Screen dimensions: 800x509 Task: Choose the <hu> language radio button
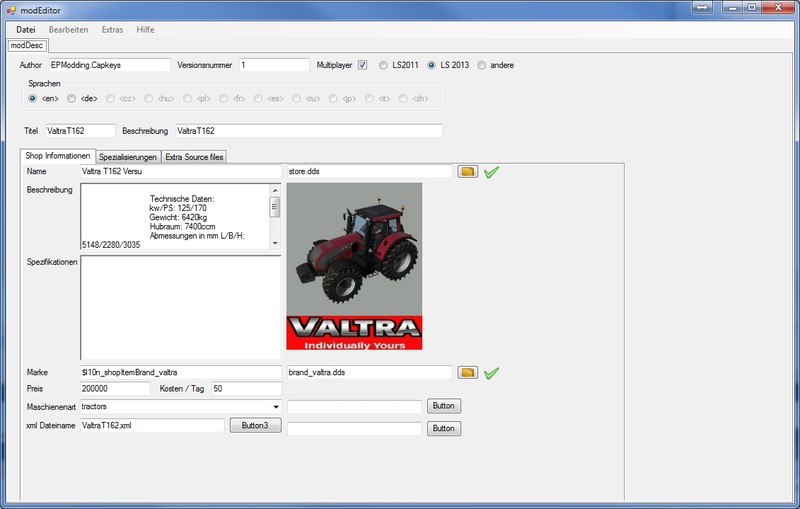(148, 98)
